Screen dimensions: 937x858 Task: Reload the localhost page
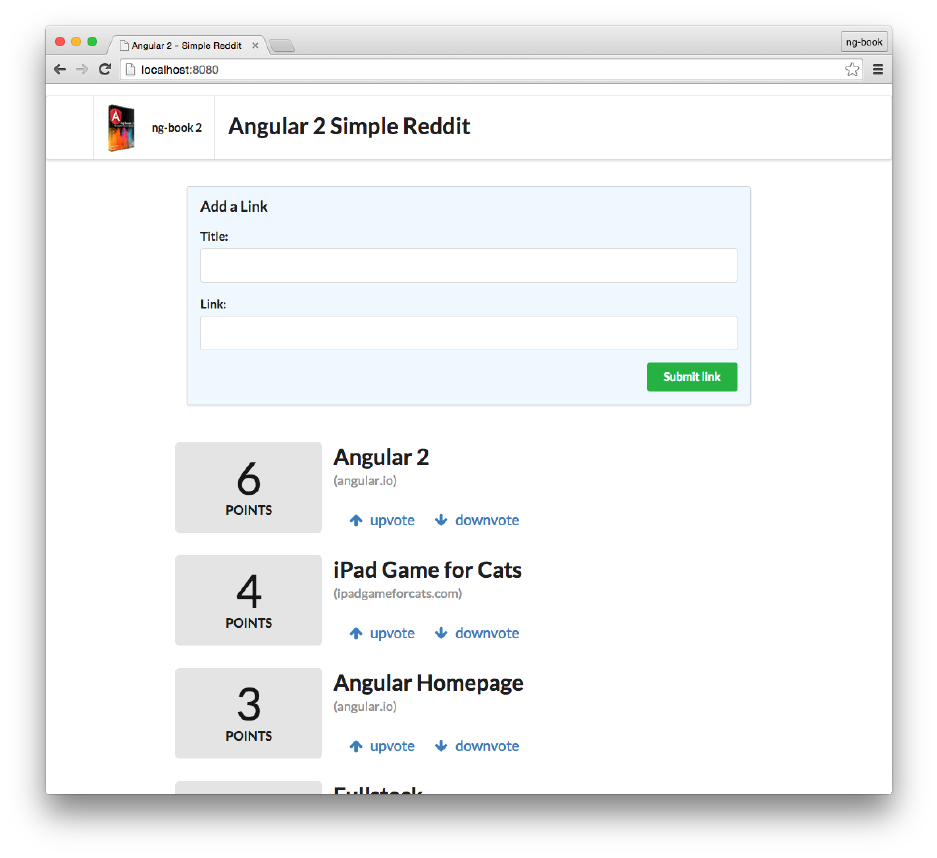point(104,69)
